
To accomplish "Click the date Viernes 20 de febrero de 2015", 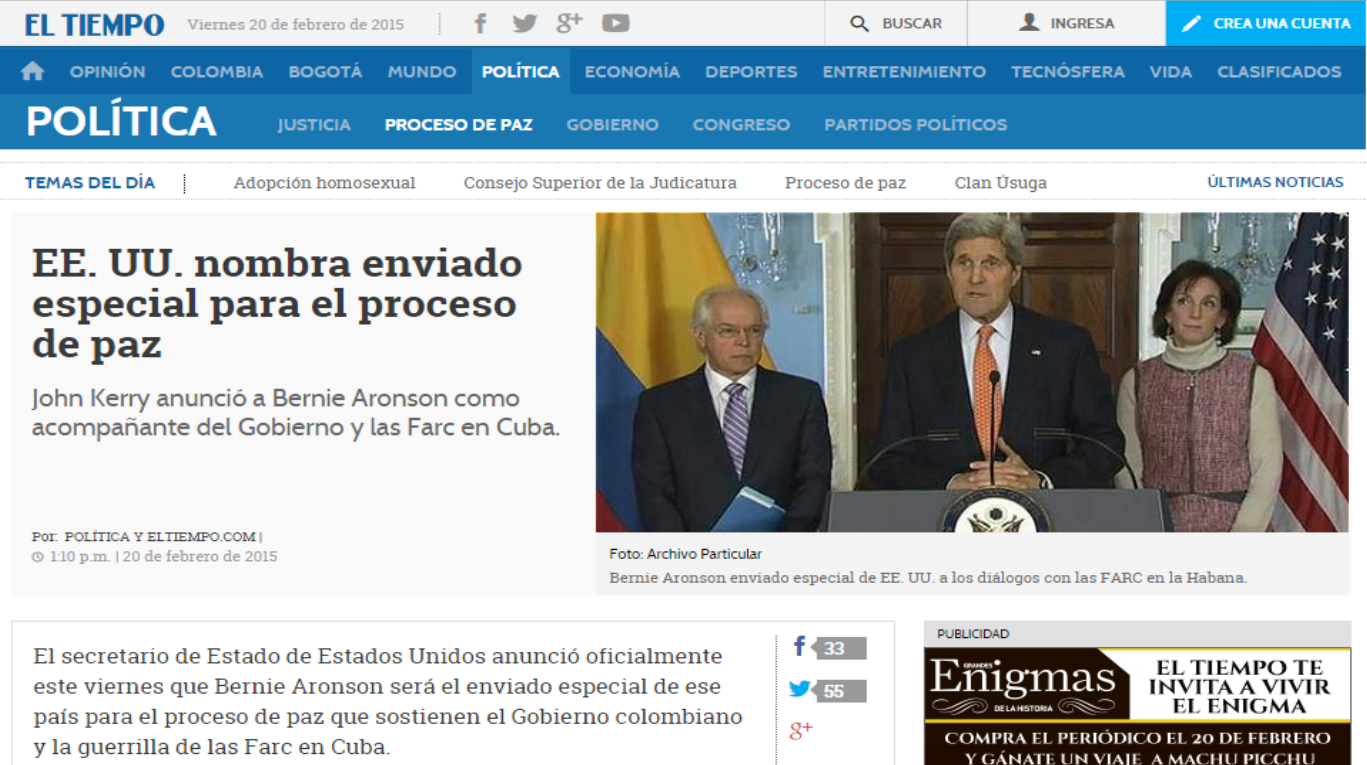I will [x=296, y=24].
